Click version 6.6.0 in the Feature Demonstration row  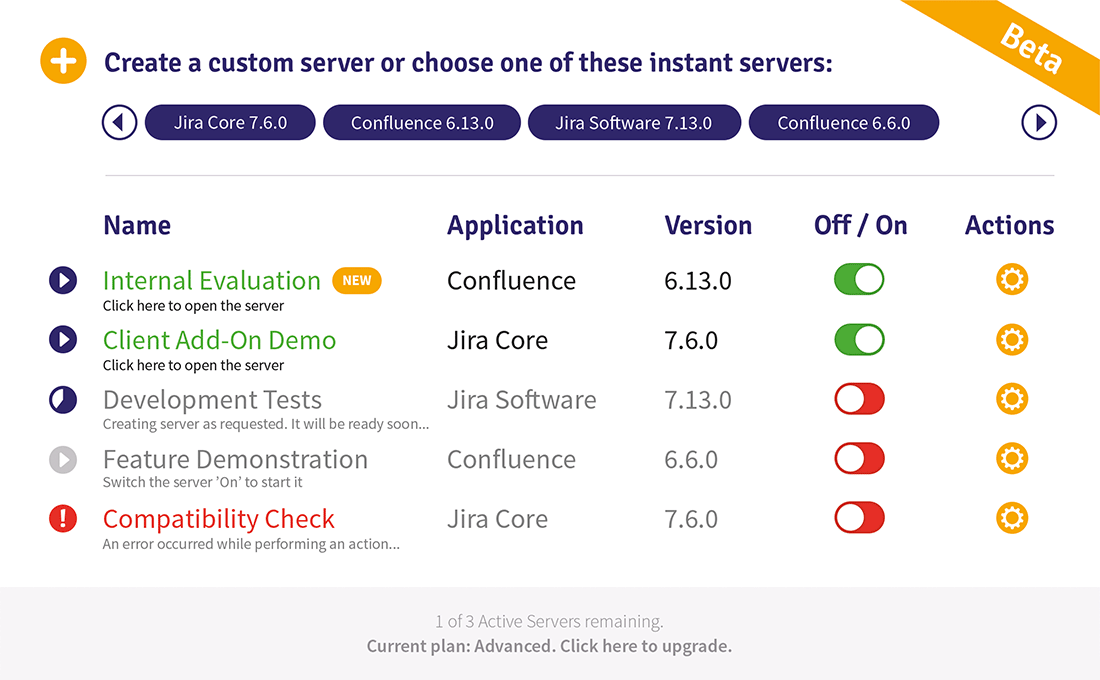point(691,460)
